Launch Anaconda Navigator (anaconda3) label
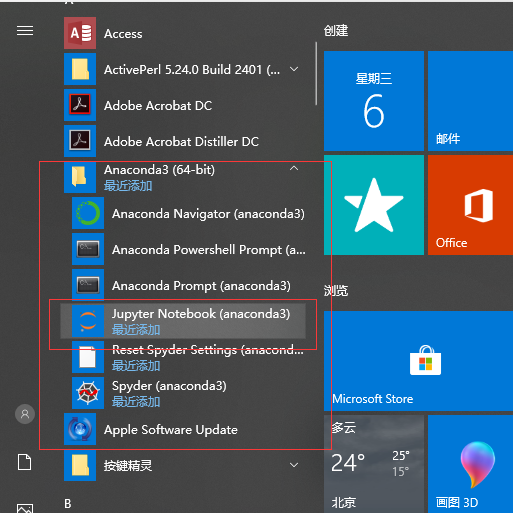This screenshot has height=513, width=513. 208,214
